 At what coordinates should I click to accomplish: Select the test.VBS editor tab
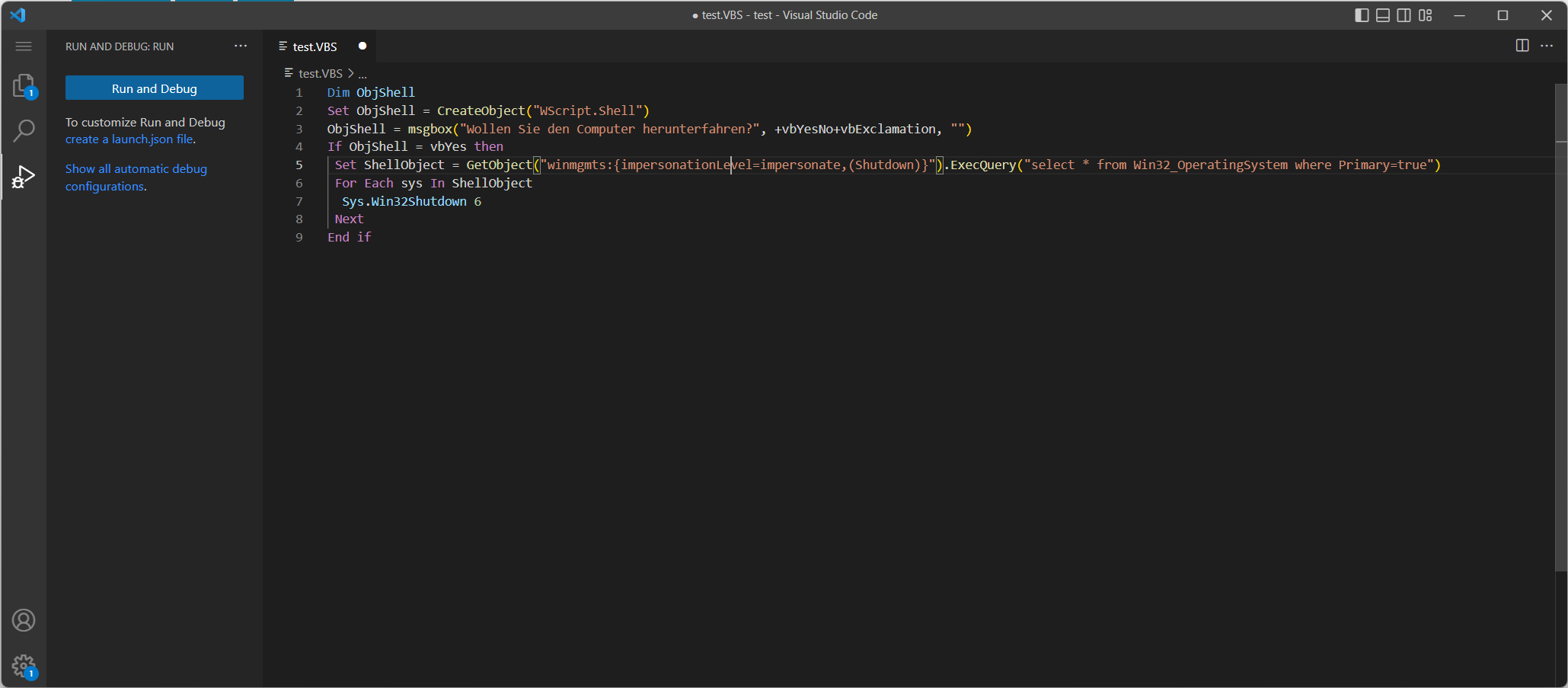314,46
